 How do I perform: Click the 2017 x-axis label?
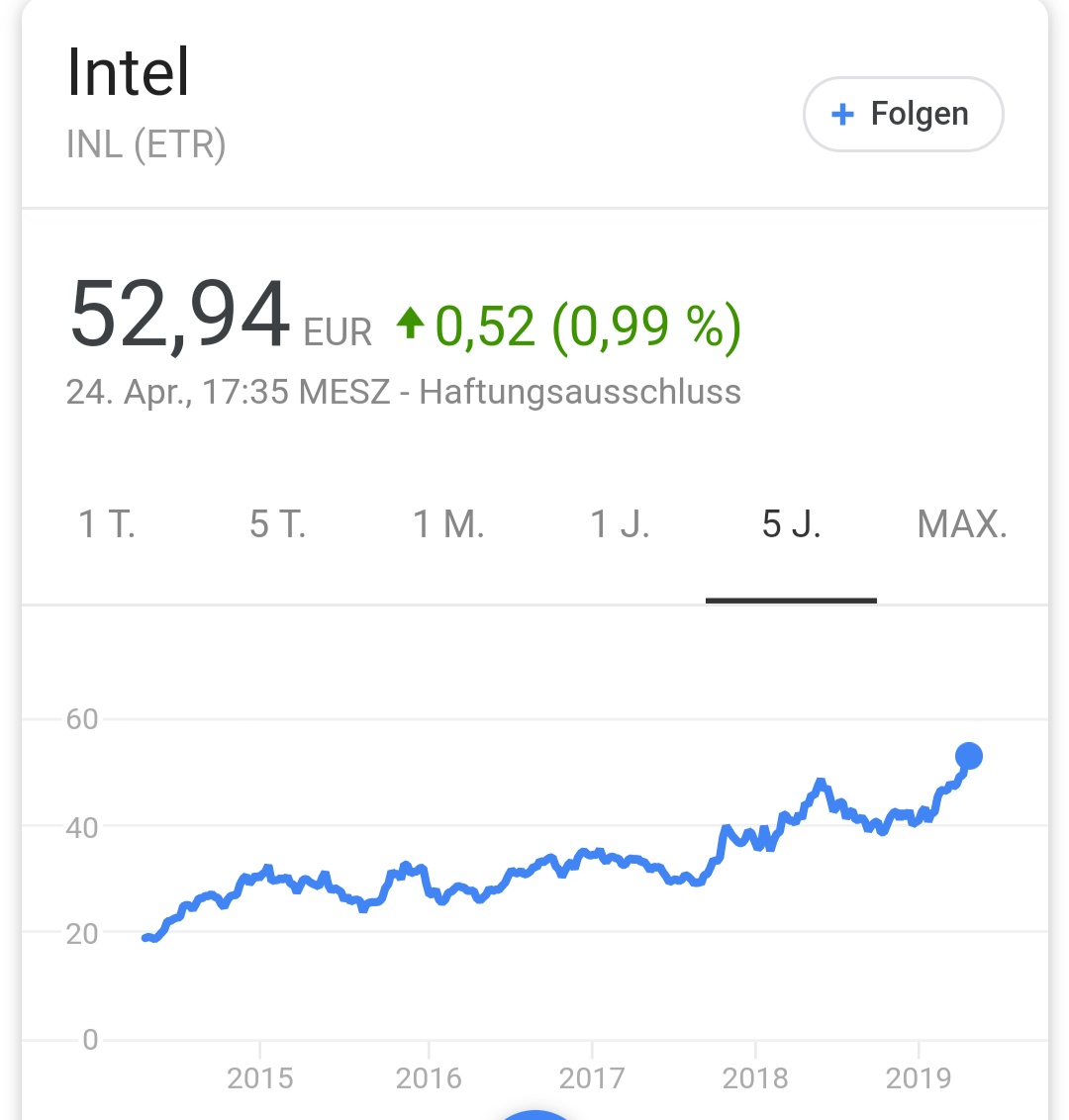[x=592, y=1077]
